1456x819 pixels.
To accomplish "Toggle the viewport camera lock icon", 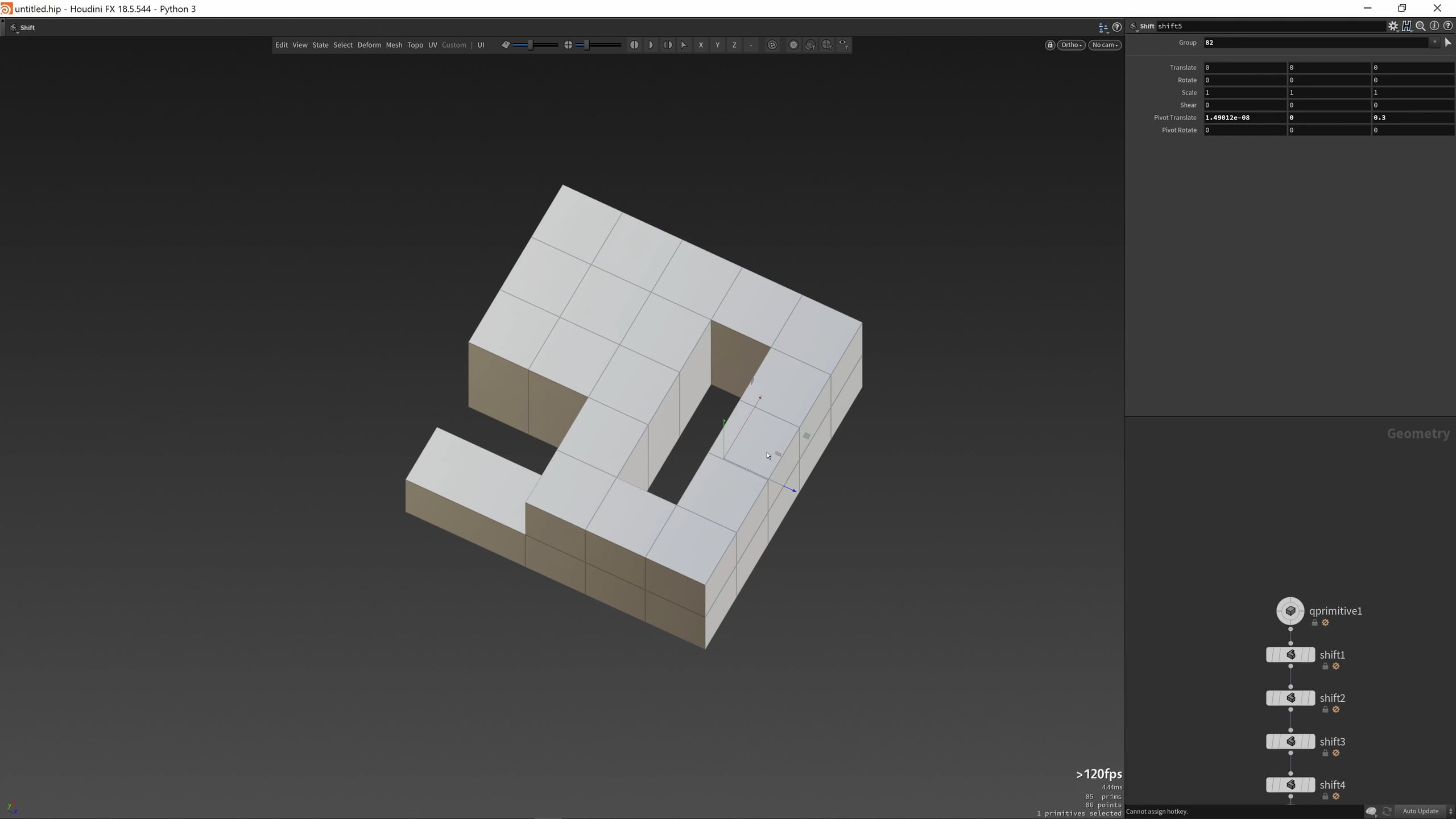I will [x=1050, y=45].
